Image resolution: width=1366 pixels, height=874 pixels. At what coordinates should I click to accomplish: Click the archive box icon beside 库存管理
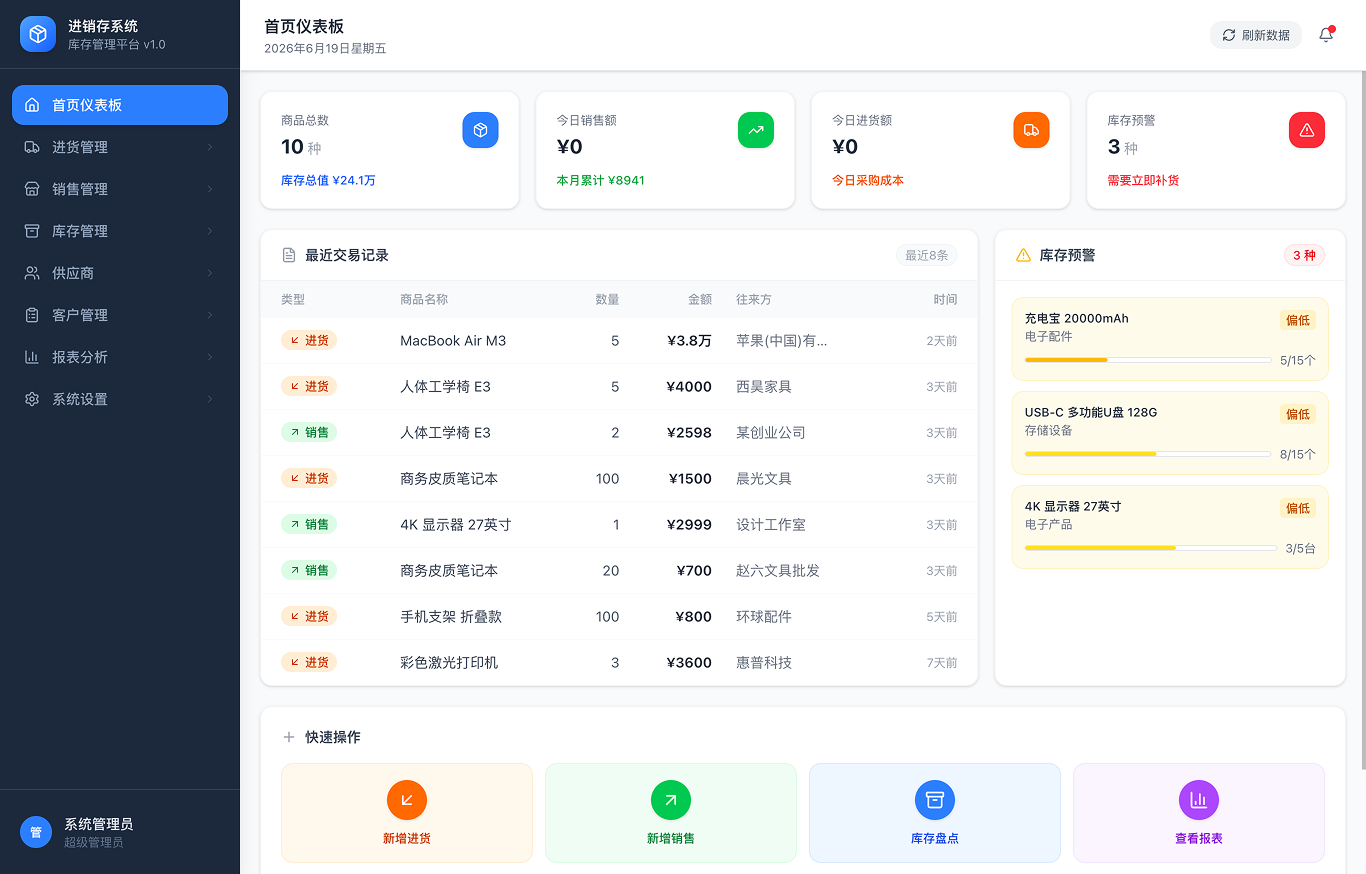pos(32,231)
